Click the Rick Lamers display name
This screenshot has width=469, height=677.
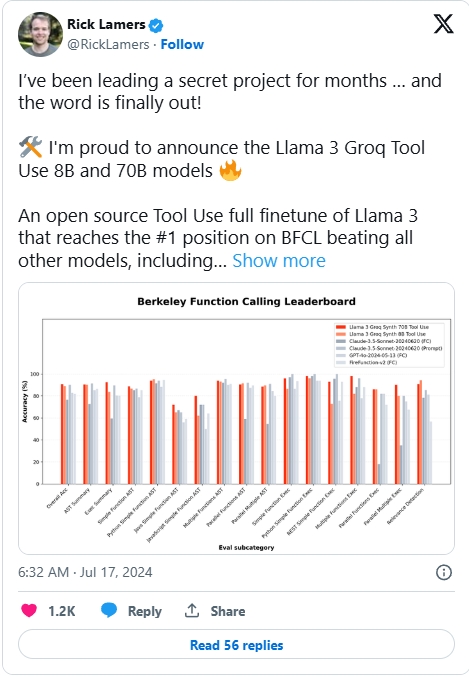[x=106, y=25]
